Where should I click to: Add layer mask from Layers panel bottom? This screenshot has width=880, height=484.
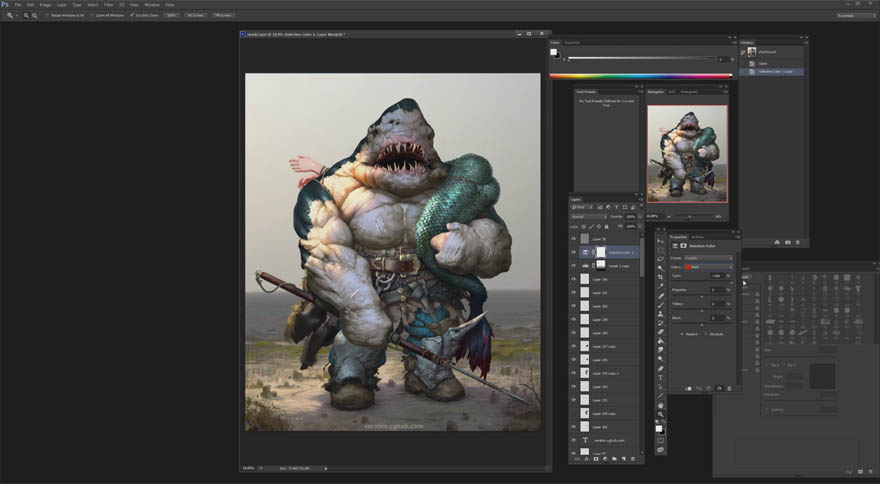tap(596, 459)
